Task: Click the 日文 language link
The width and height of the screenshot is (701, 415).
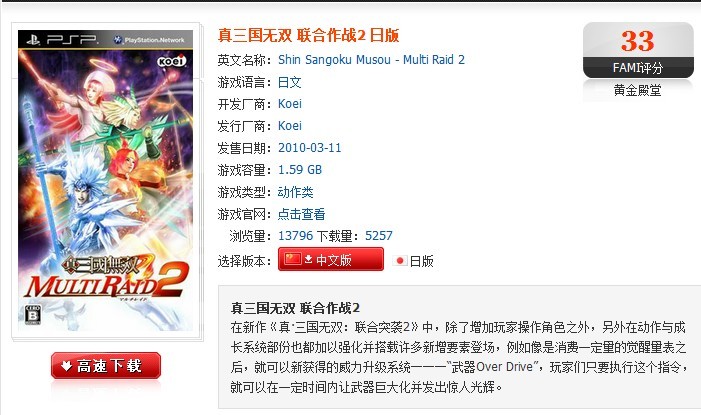Action: click(x=290, y=82)
